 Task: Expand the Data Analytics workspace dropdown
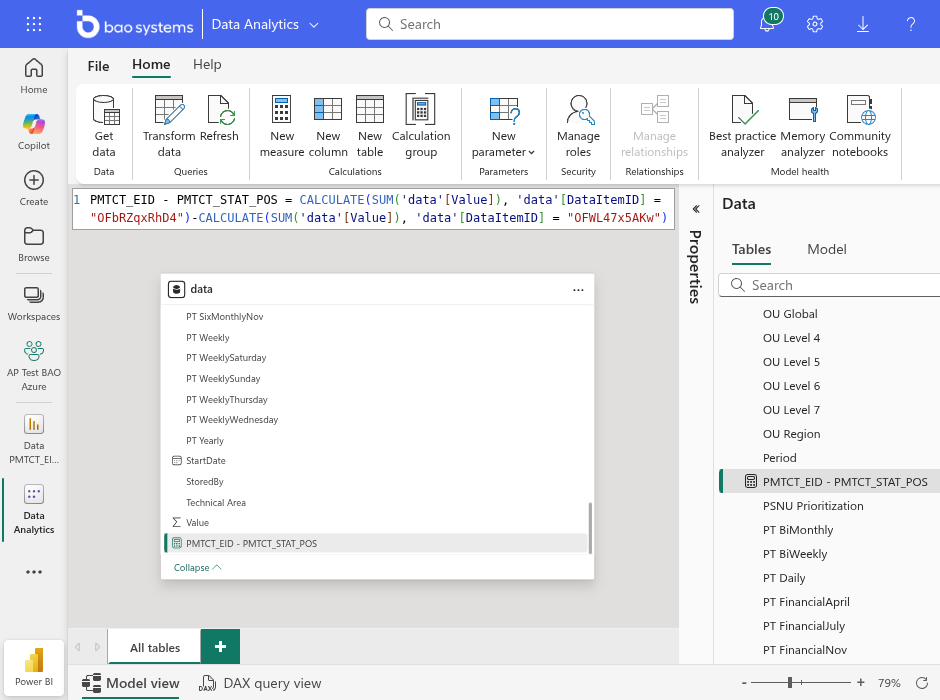pos(314,25)
